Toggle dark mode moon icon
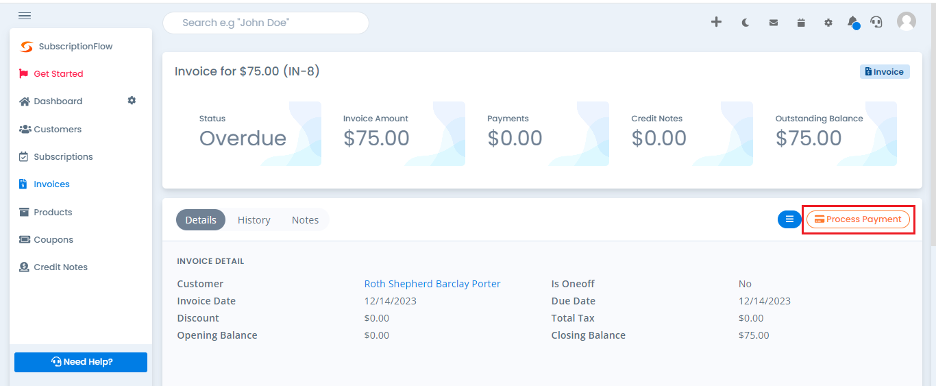The height and width of the screenshot is (386, 936). (746, 23)
